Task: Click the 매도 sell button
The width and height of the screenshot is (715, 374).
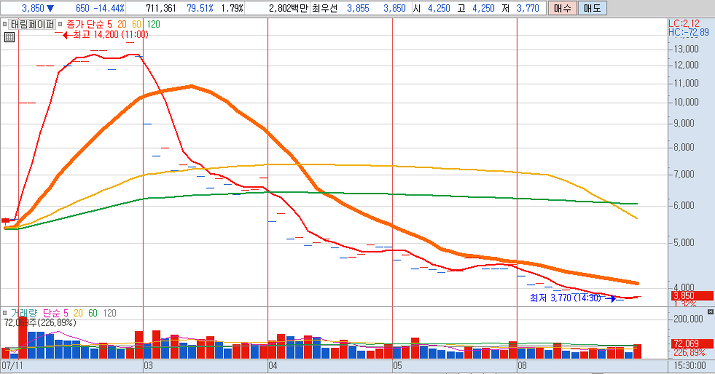Action: point(592,8)
